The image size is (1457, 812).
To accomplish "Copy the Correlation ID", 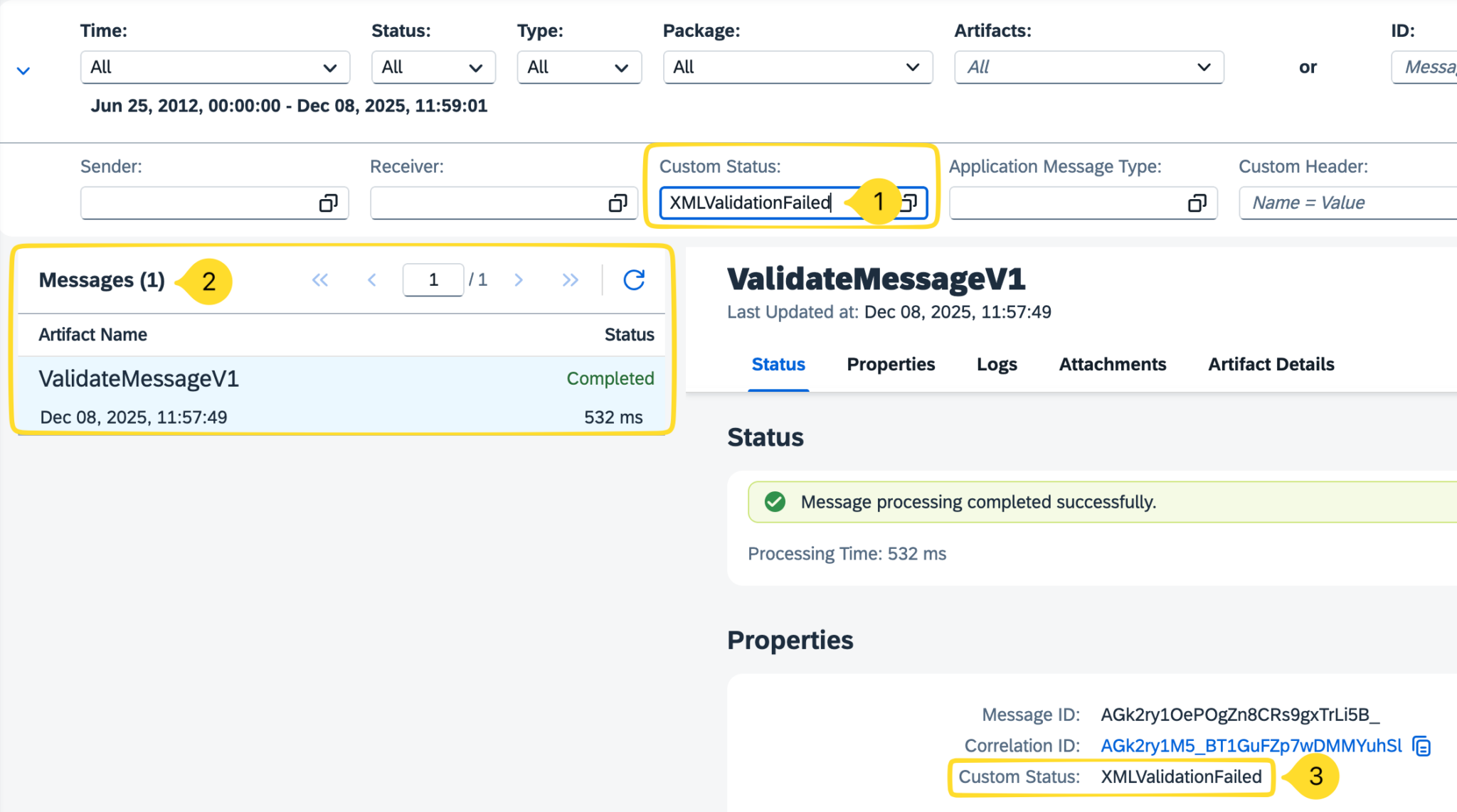I will coord(1421,745).
